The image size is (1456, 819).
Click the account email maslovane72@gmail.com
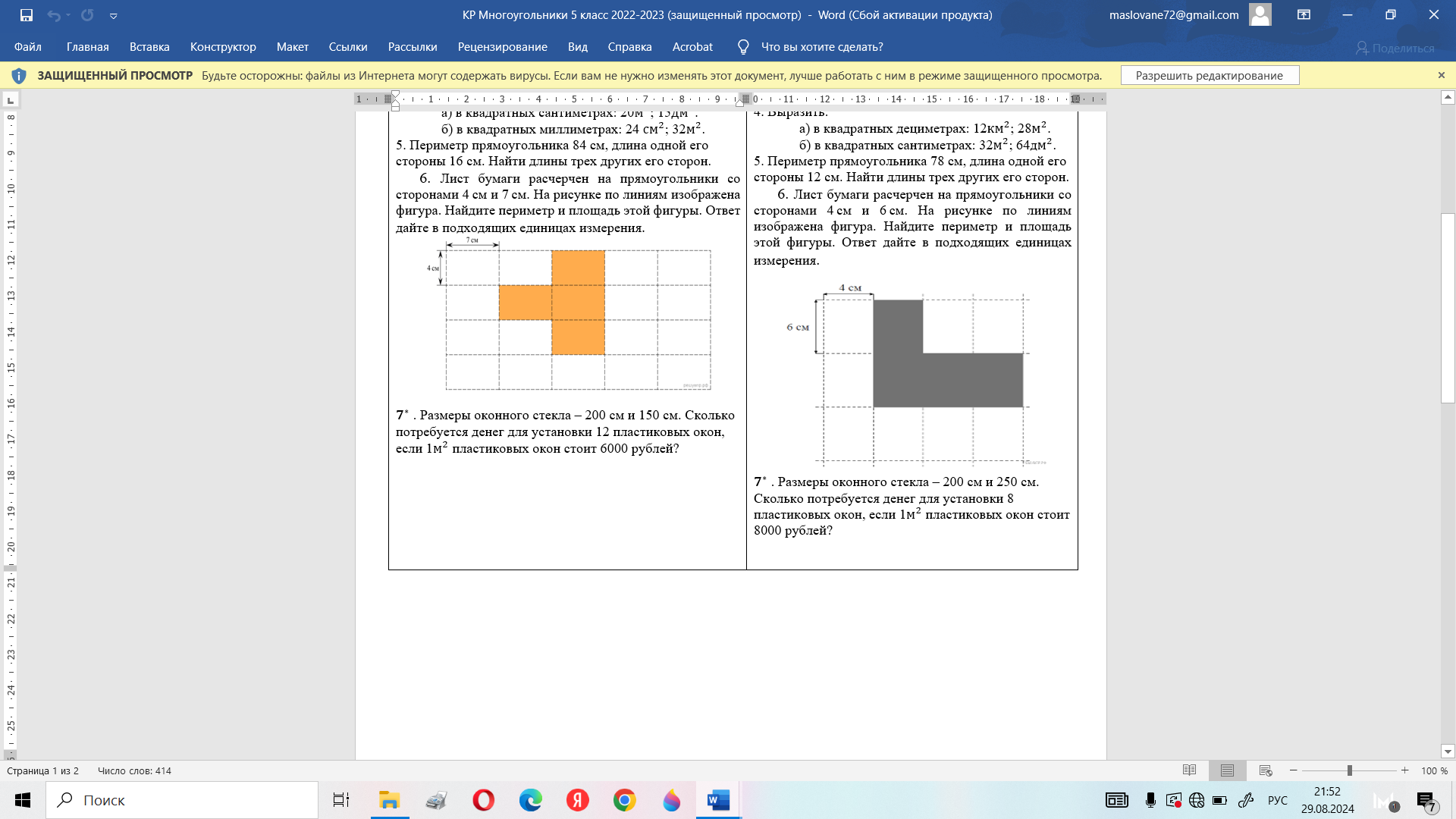[1173, 14]
